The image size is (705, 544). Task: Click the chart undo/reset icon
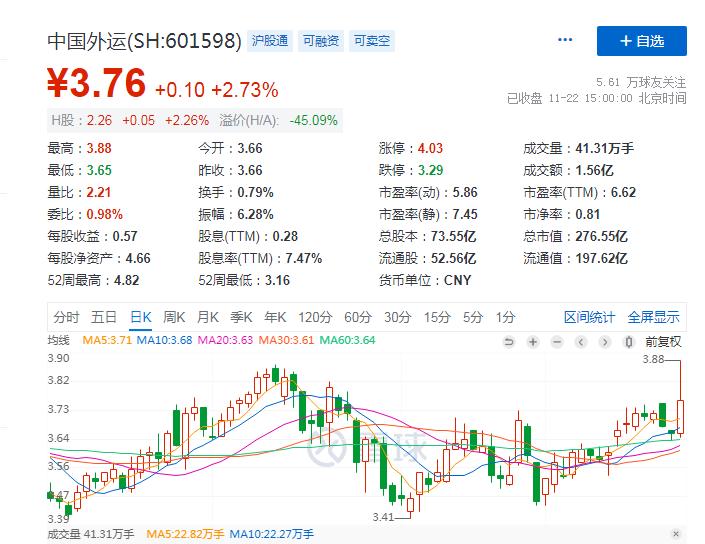tap(509, 342)
